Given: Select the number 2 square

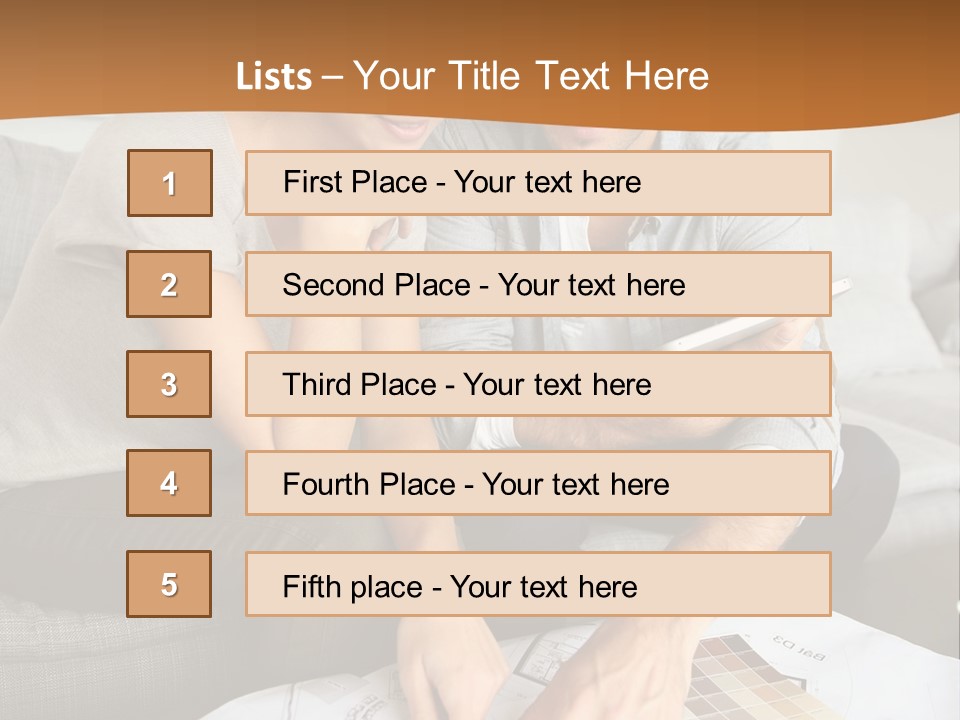Looking at the screenshot, I should pos(169,284).
